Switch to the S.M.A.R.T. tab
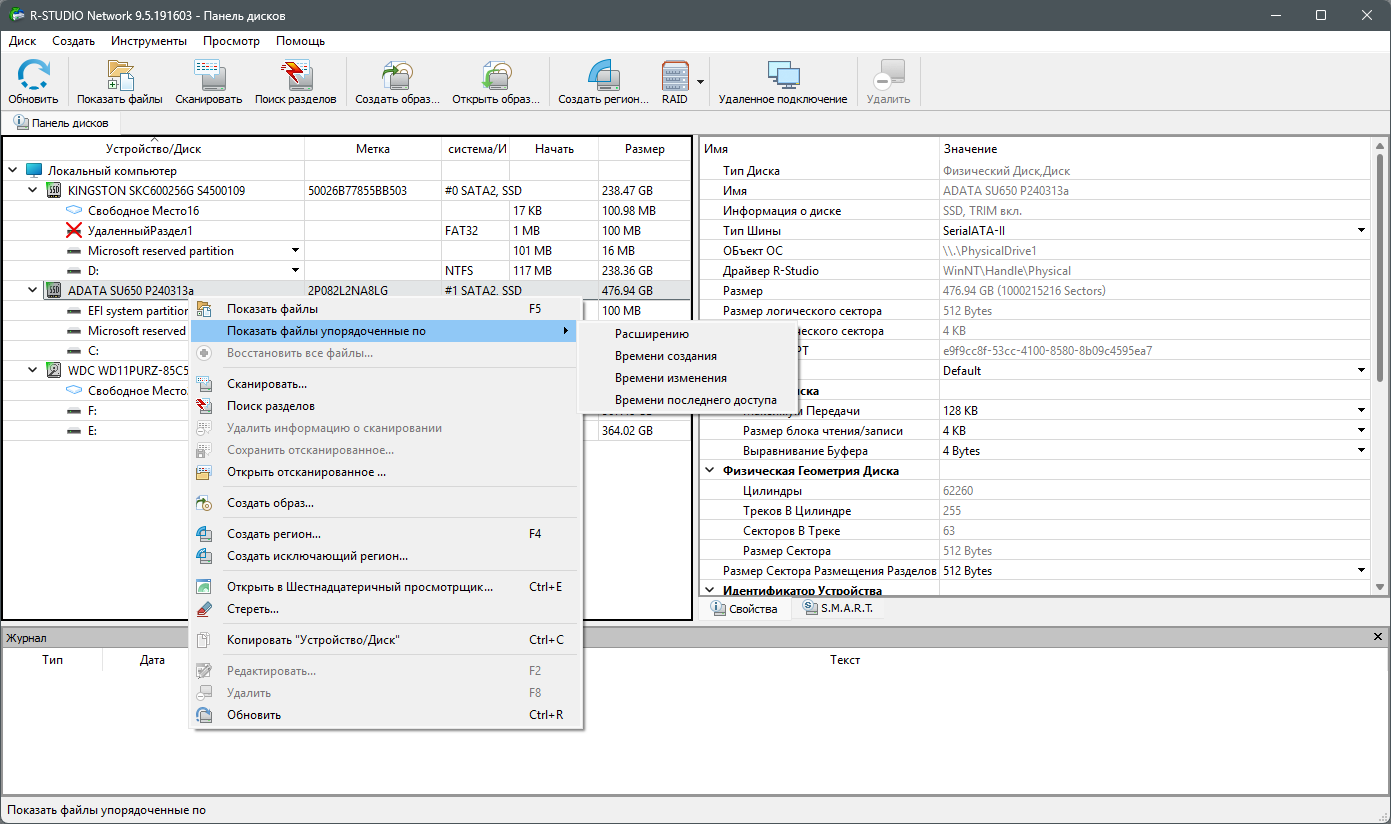 coord(838,608)
